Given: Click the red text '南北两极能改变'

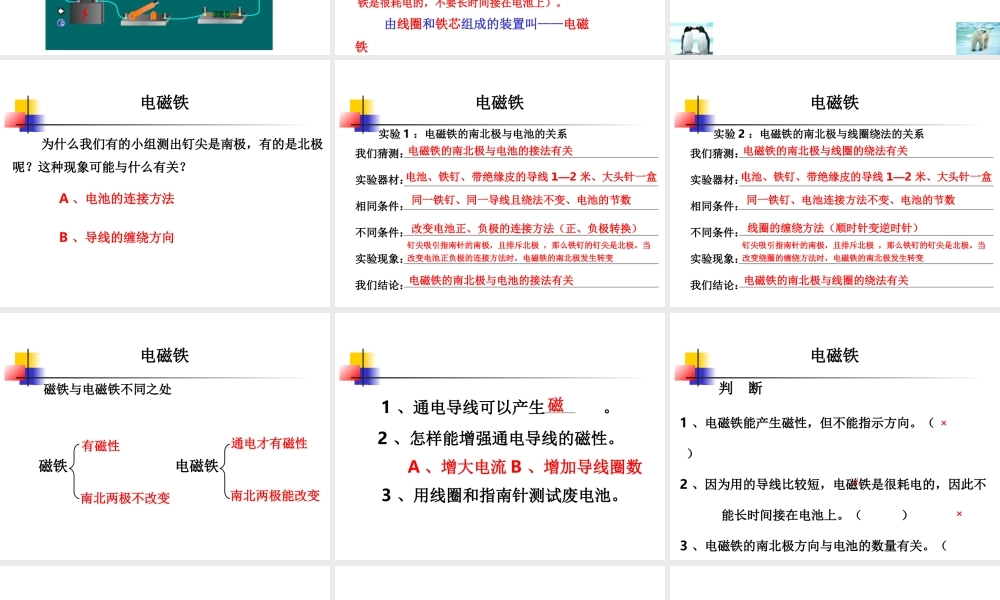Looking at the screenshot, I should pos(275,495).
